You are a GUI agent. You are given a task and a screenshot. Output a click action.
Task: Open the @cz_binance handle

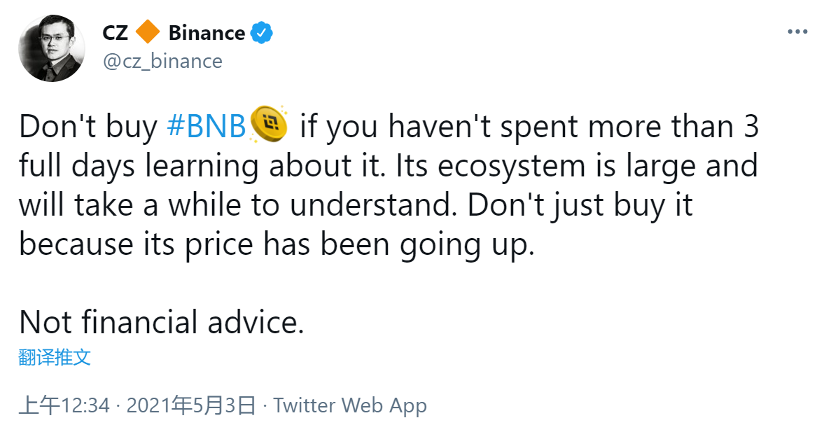tap(162, 62)
